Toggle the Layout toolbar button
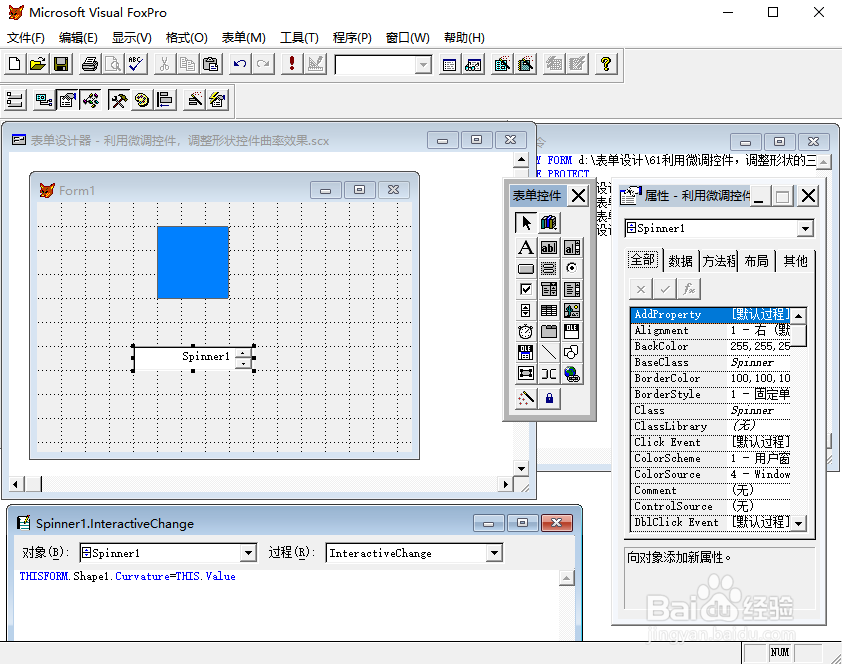Image resolution: width=842 pixels, height=664 pixels. click(x=165, y=100)
